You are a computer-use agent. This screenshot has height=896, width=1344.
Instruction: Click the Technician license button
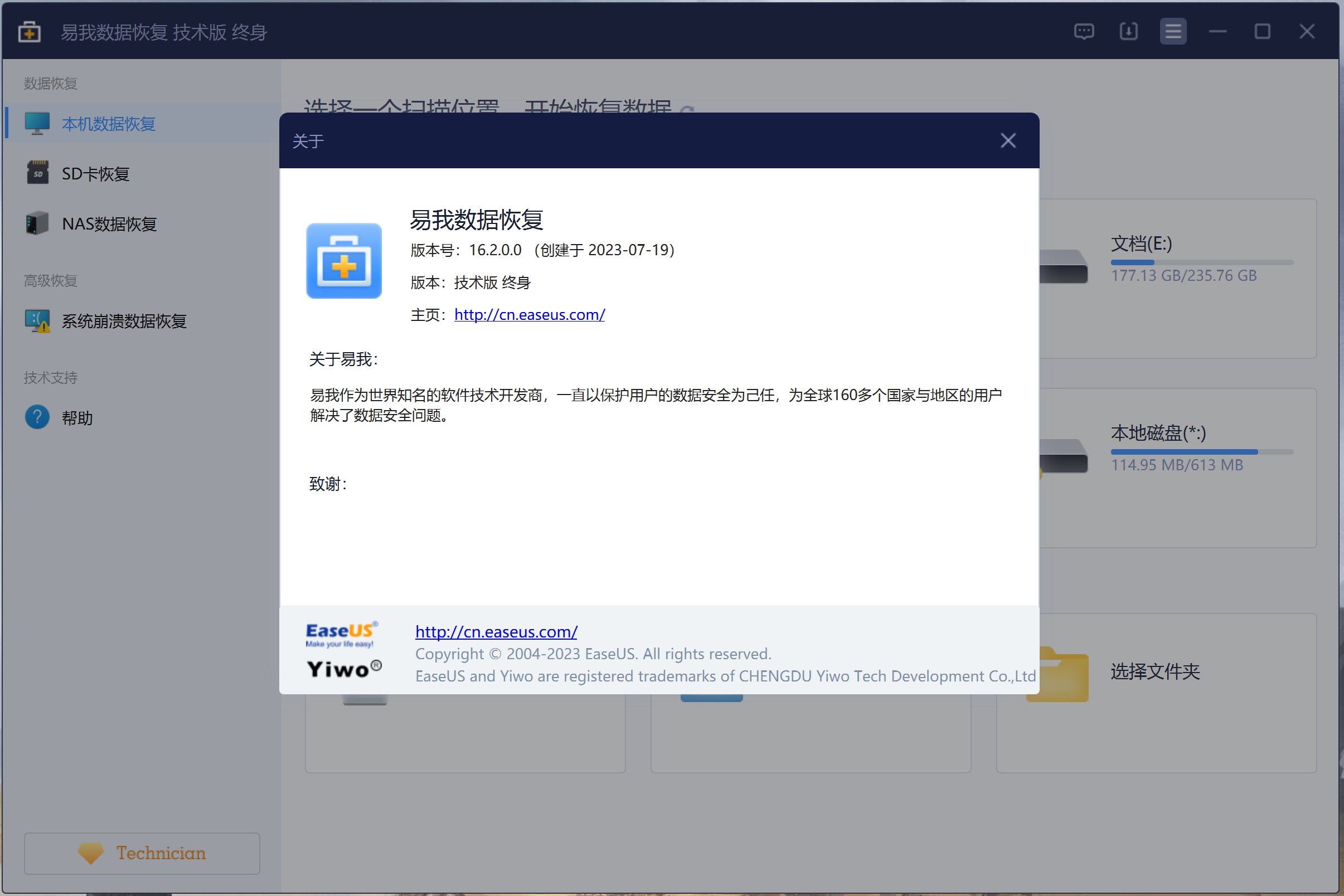[142, 853]
